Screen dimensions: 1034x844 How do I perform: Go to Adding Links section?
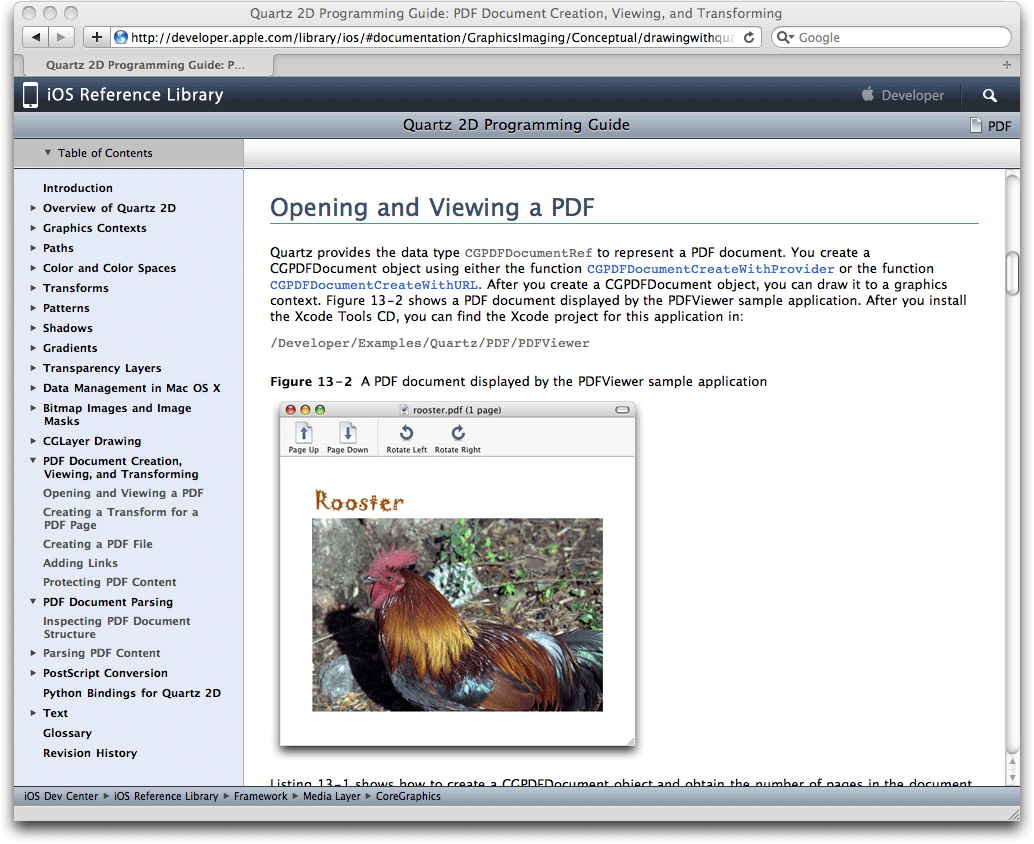80,563
